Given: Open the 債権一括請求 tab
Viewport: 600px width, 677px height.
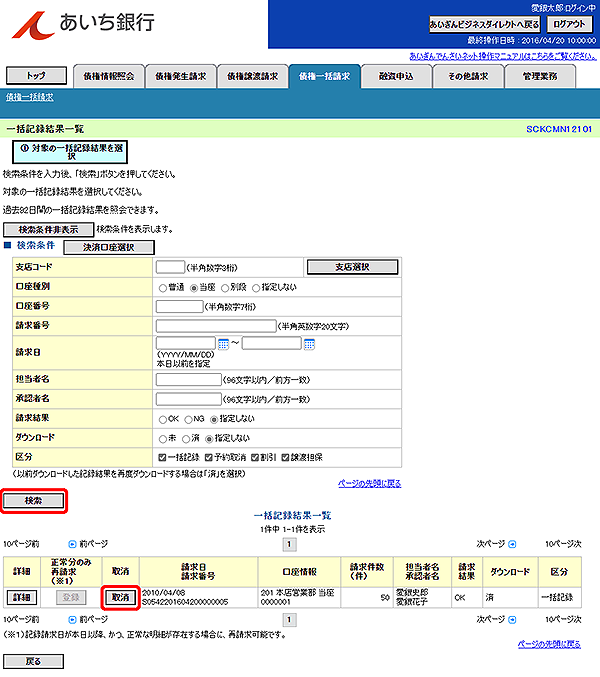Looking at the screenshot, I should (x=325, y=76).
